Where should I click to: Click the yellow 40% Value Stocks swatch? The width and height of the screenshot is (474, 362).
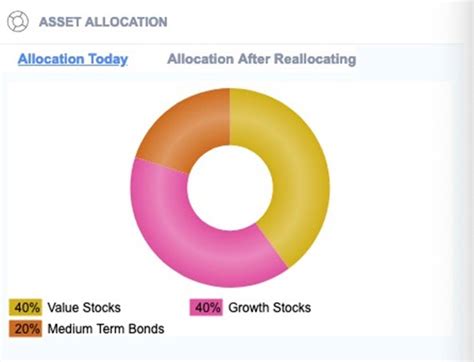26,307
